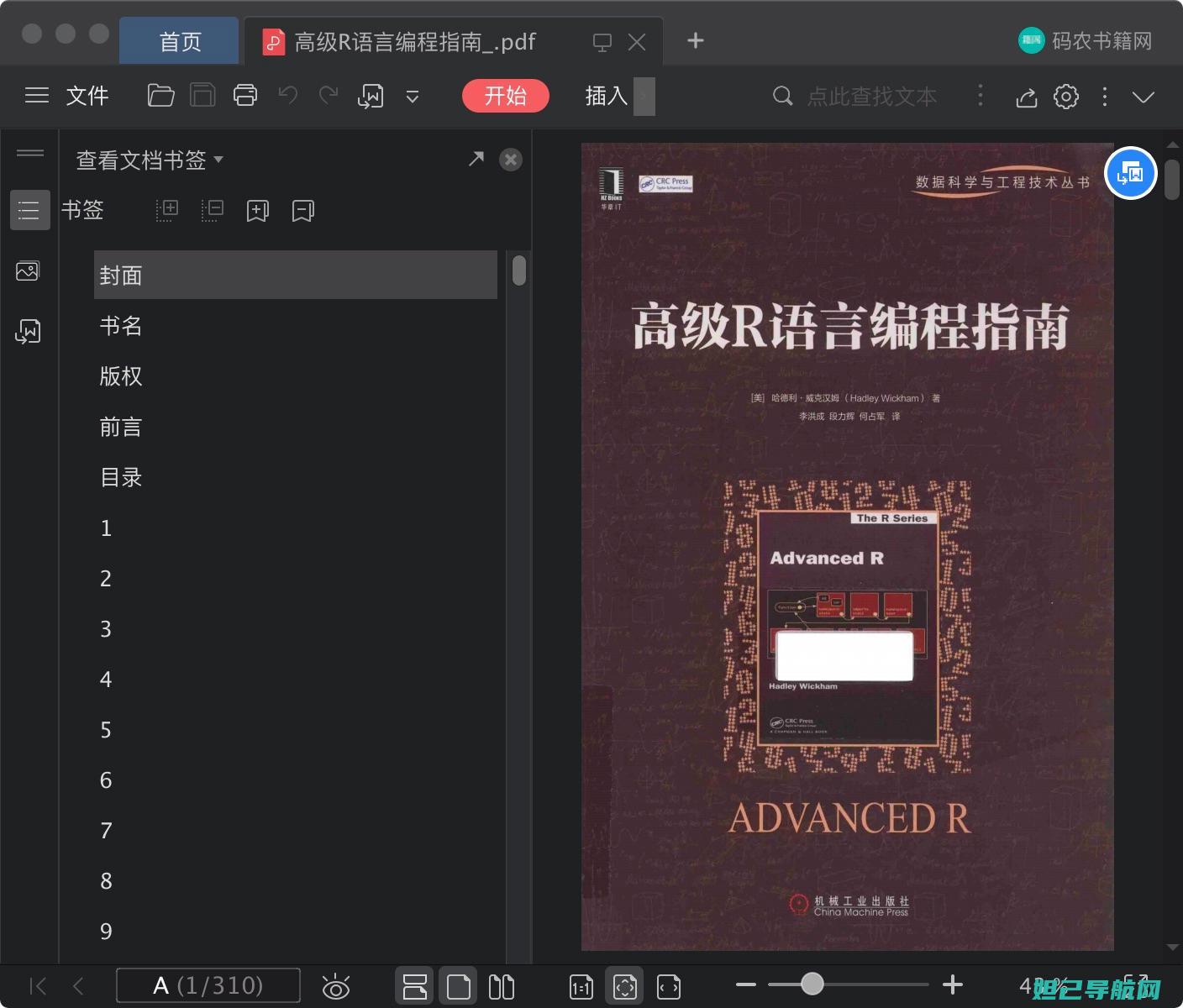The image size is (1183, 1008).
Task: Close the PDF document tab
Action: coord(637,42)
